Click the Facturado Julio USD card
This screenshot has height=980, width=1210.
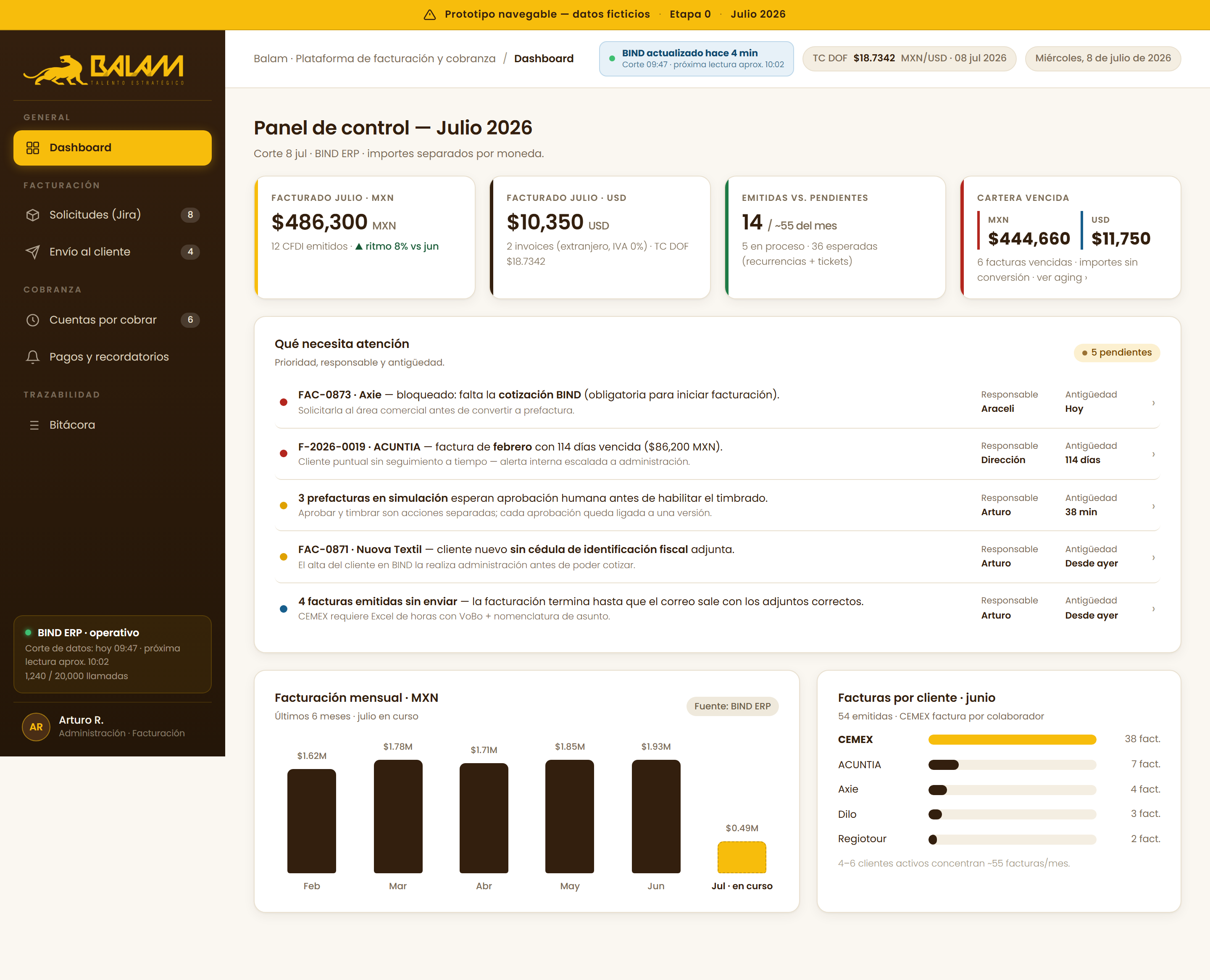(600, 238)
